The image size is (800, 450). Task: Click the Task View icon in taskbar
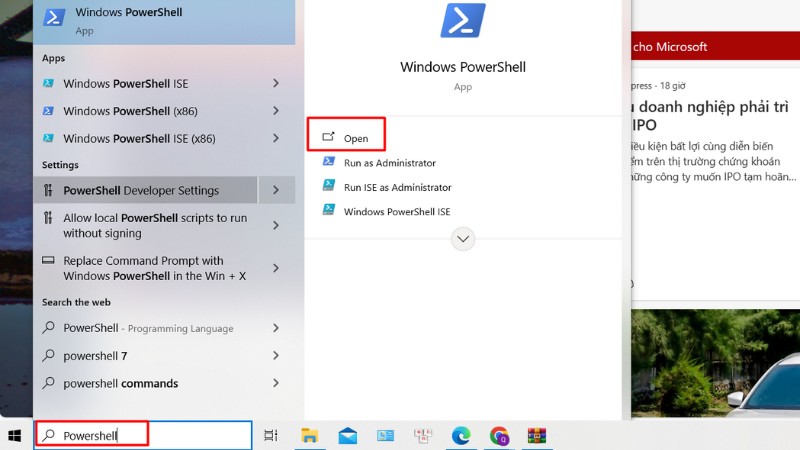[x=271, y=435]
